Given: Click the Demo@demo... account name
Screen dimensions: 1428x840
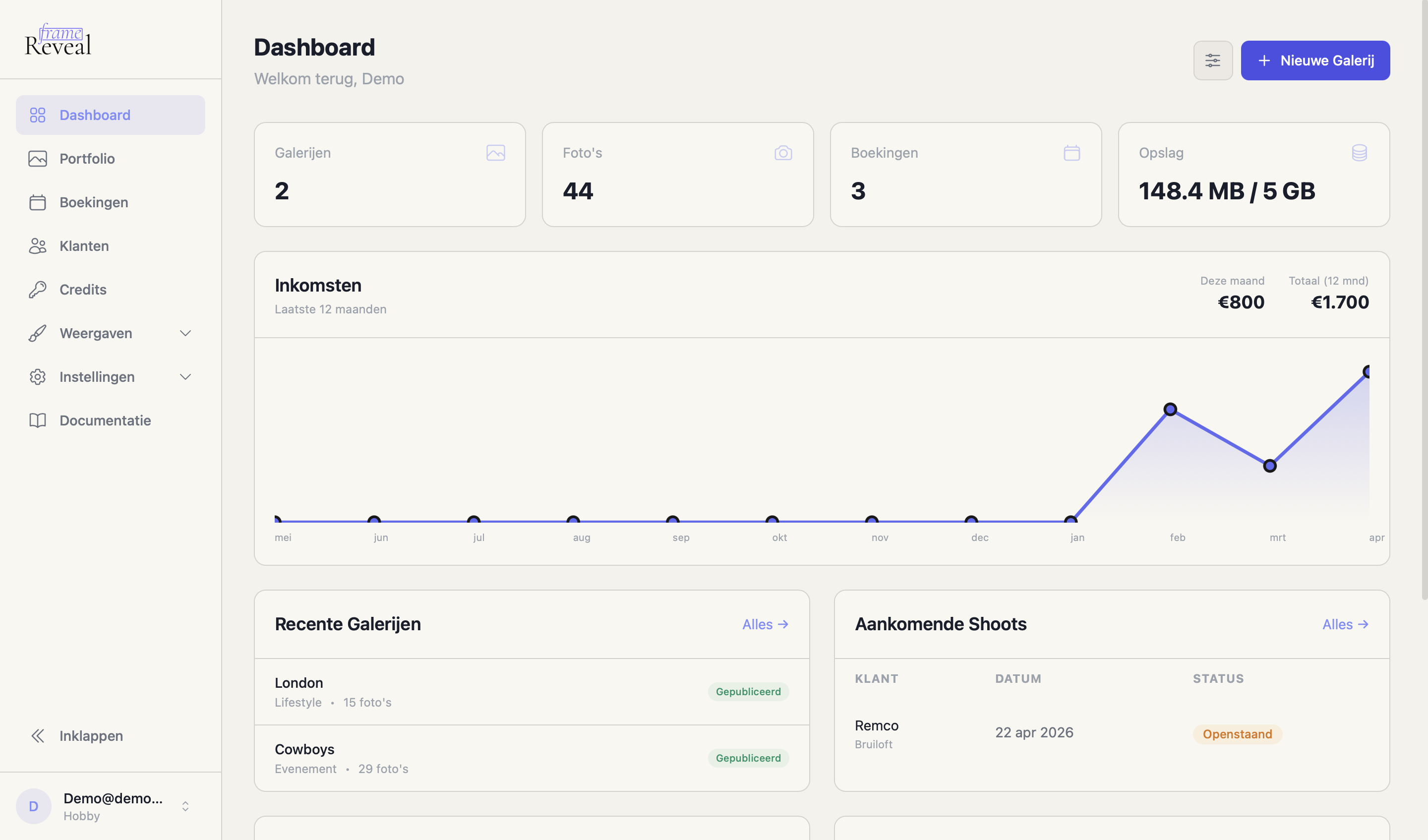Looking at the screenshot, I should (113, 798).
